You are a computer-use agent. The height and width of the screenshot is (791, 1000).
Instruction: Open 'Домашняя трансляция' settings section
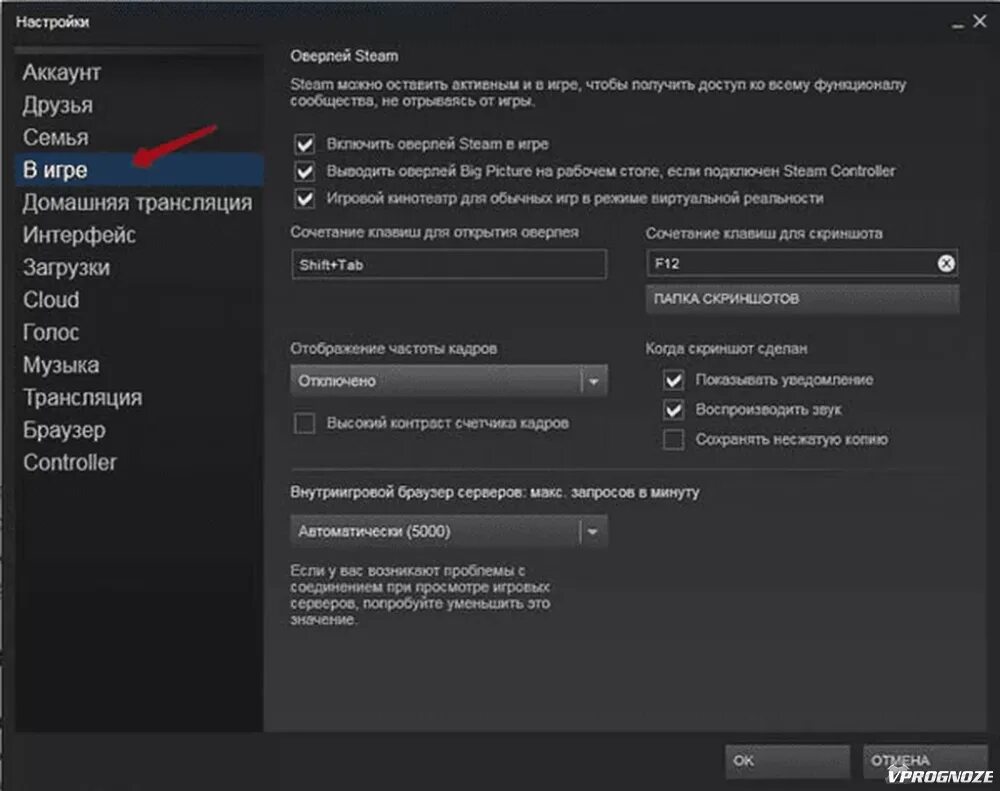(x=138, y=203)
